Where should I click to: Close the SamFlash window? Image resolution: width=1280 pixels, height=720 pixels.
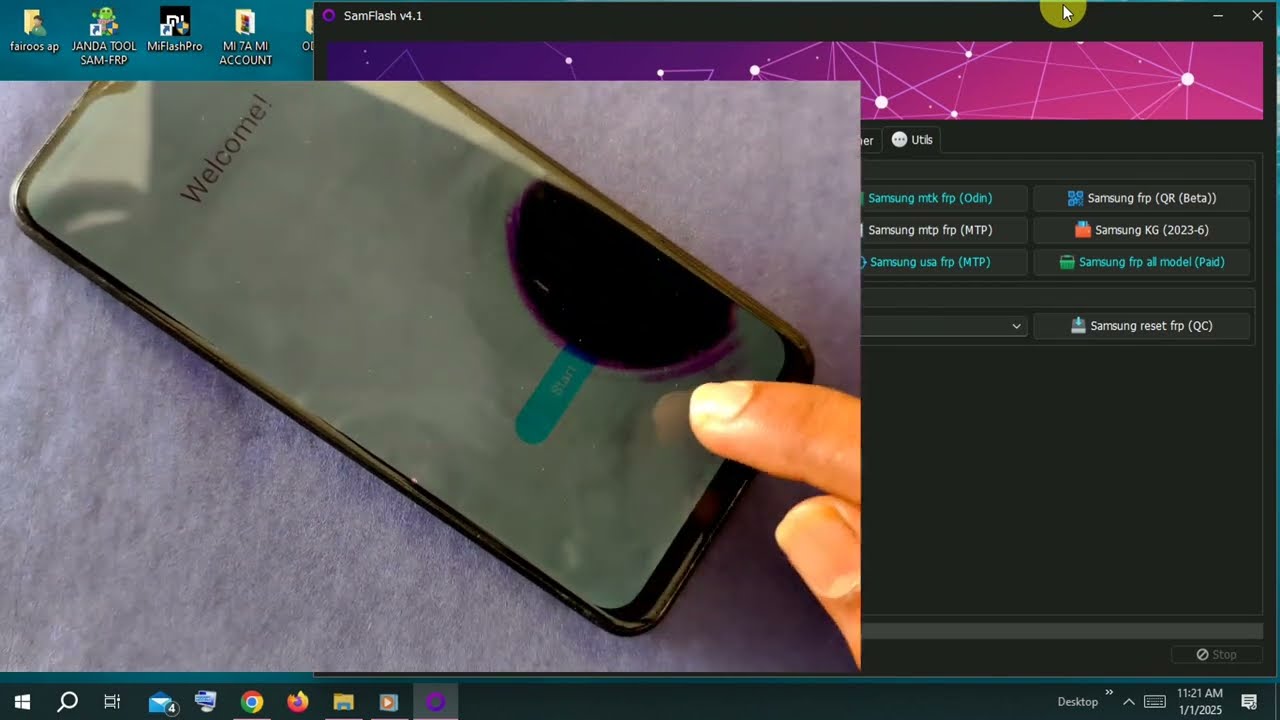click(x=1257, y=15)
